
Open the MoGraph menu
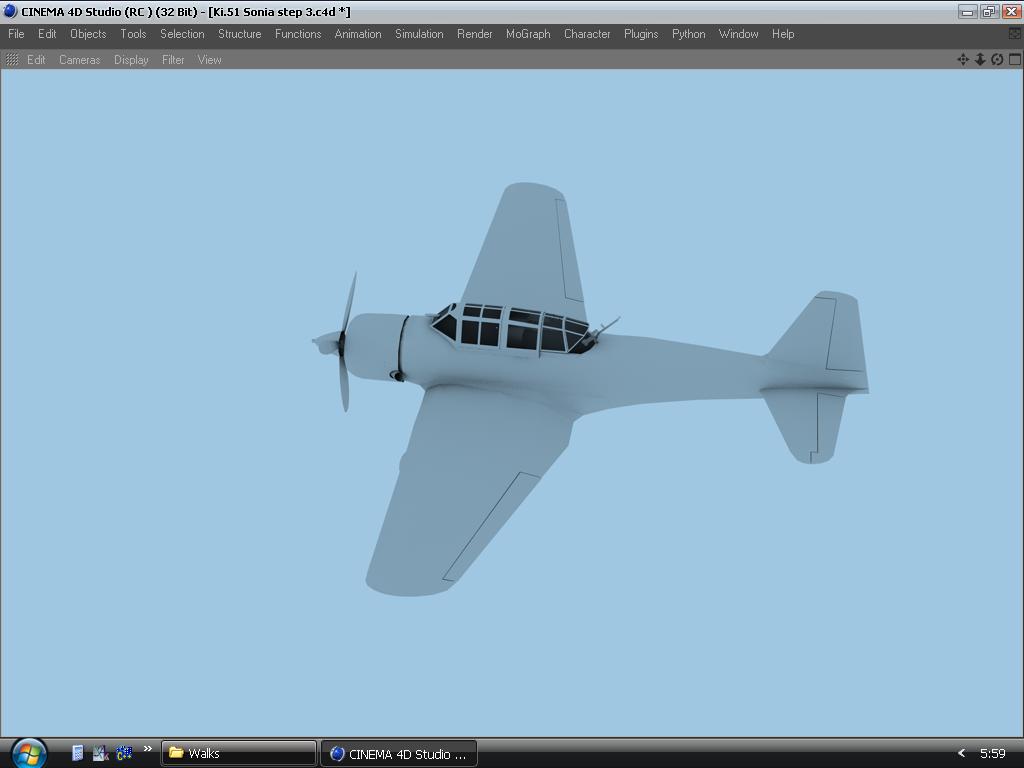pos(528,34)
